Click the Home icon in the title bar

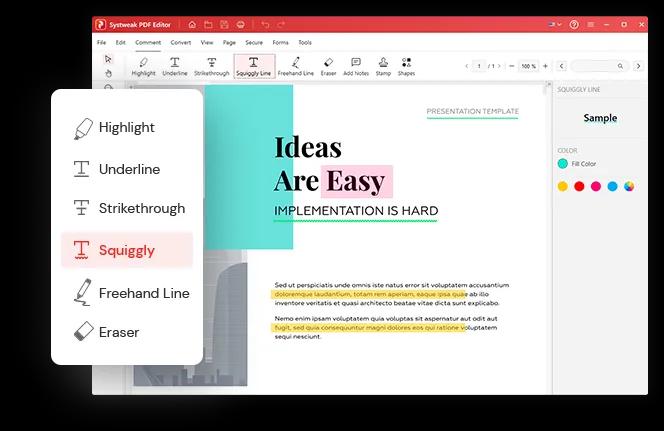(192, 25)
